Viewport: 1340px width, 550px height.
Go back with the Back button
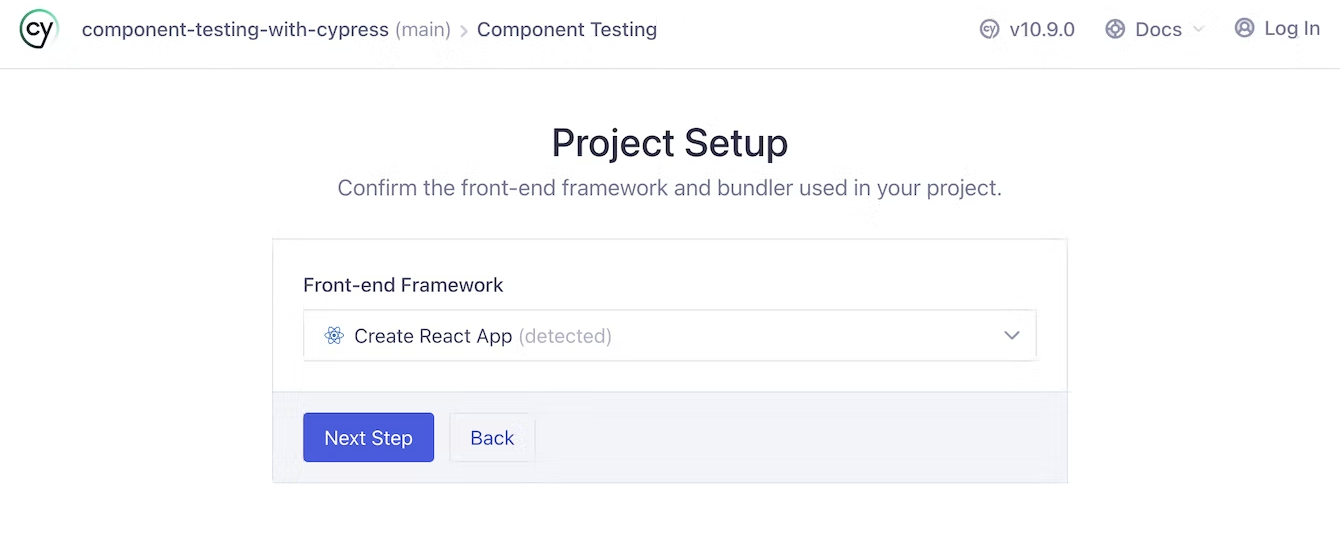(492, 438)
